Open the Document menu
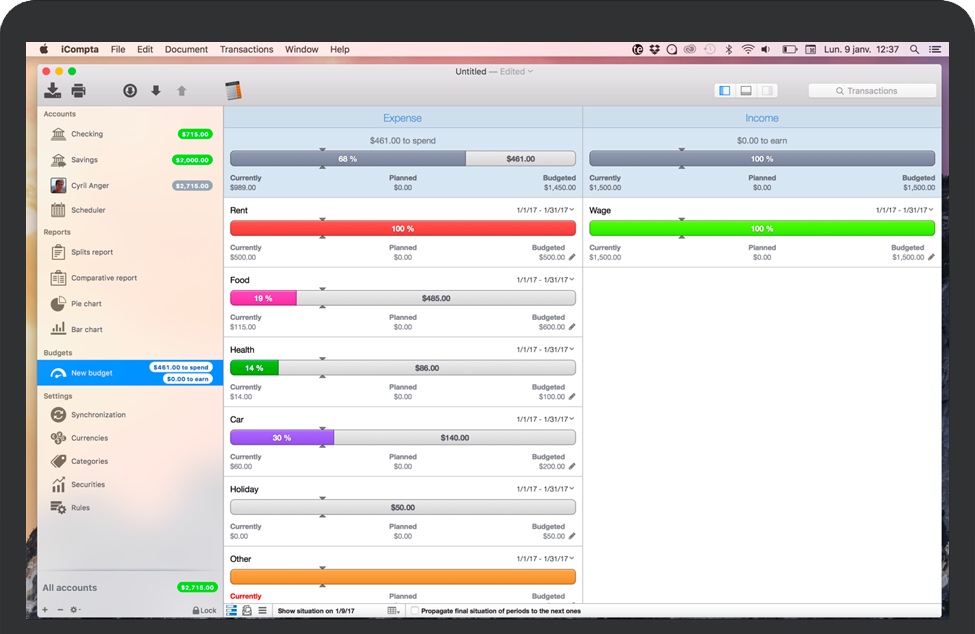975x634 pixels. coord(186,49)
